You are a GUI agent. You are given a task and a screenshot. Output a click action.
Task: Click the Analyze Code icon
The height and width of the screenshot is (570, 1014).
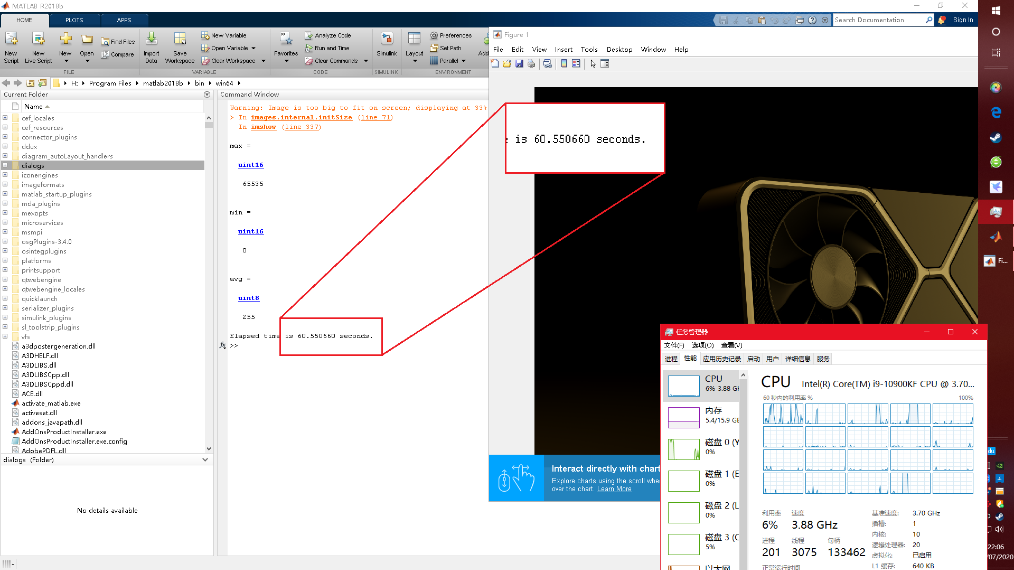coord(308,35)
